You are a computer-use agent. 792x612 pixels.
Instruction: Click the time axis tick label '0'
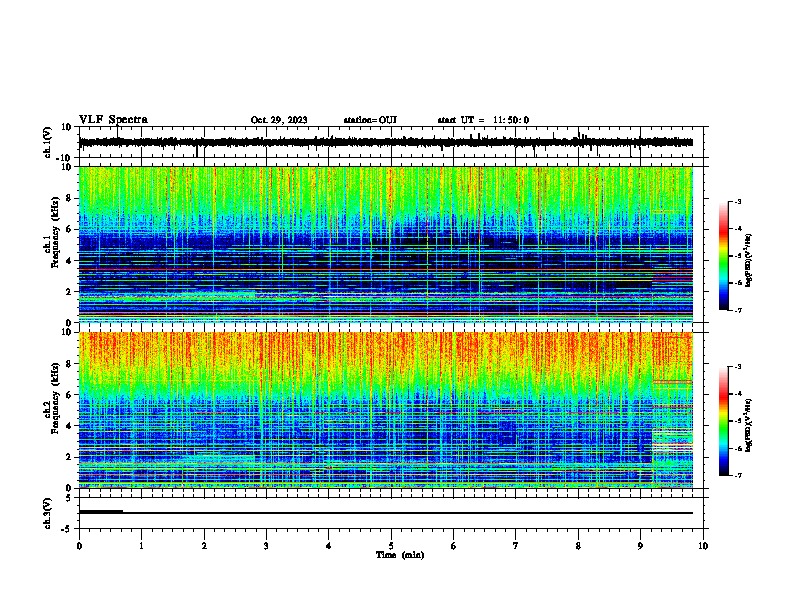coord(79,546)
